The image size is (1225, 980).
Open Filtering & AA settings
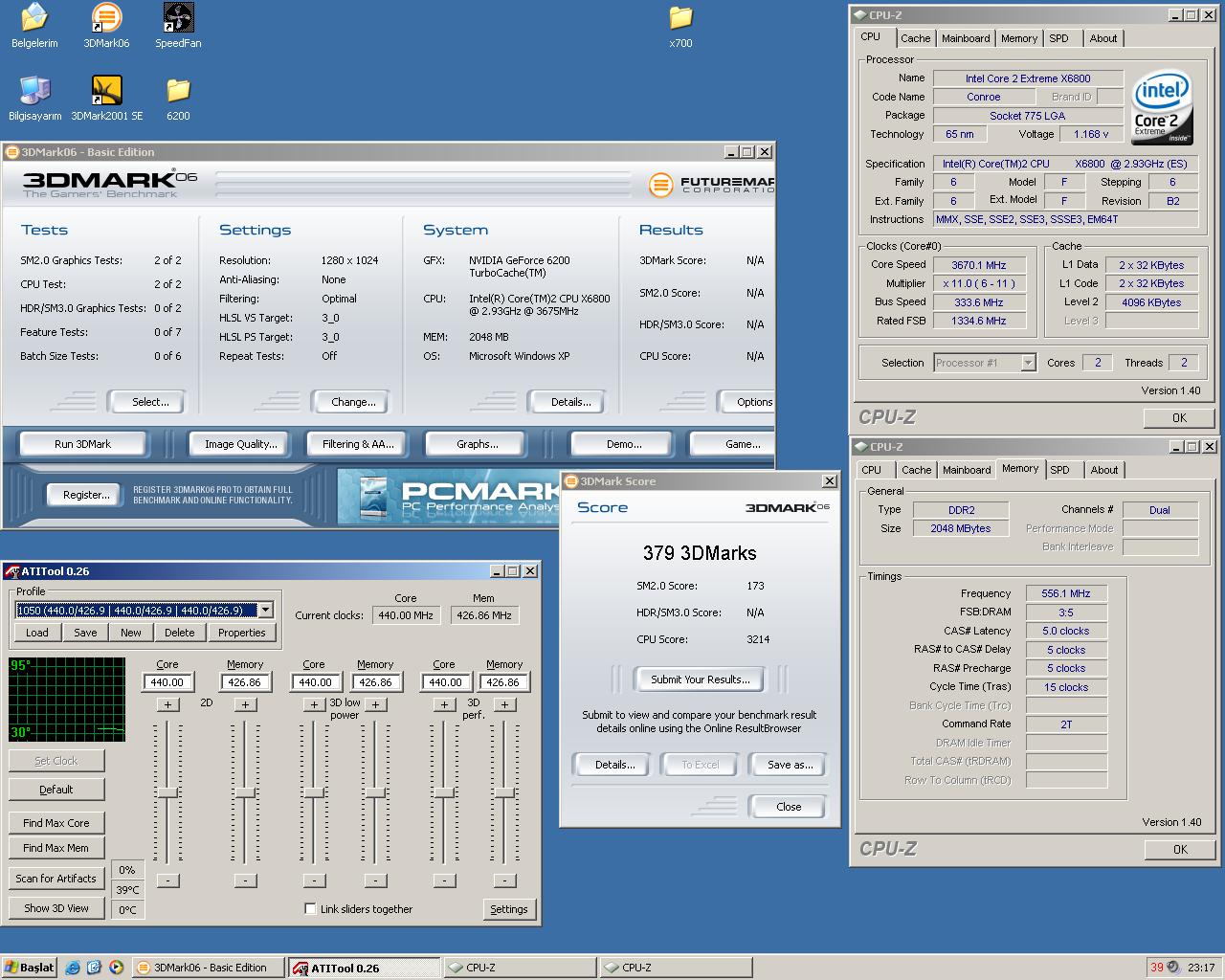coord(358,444)
